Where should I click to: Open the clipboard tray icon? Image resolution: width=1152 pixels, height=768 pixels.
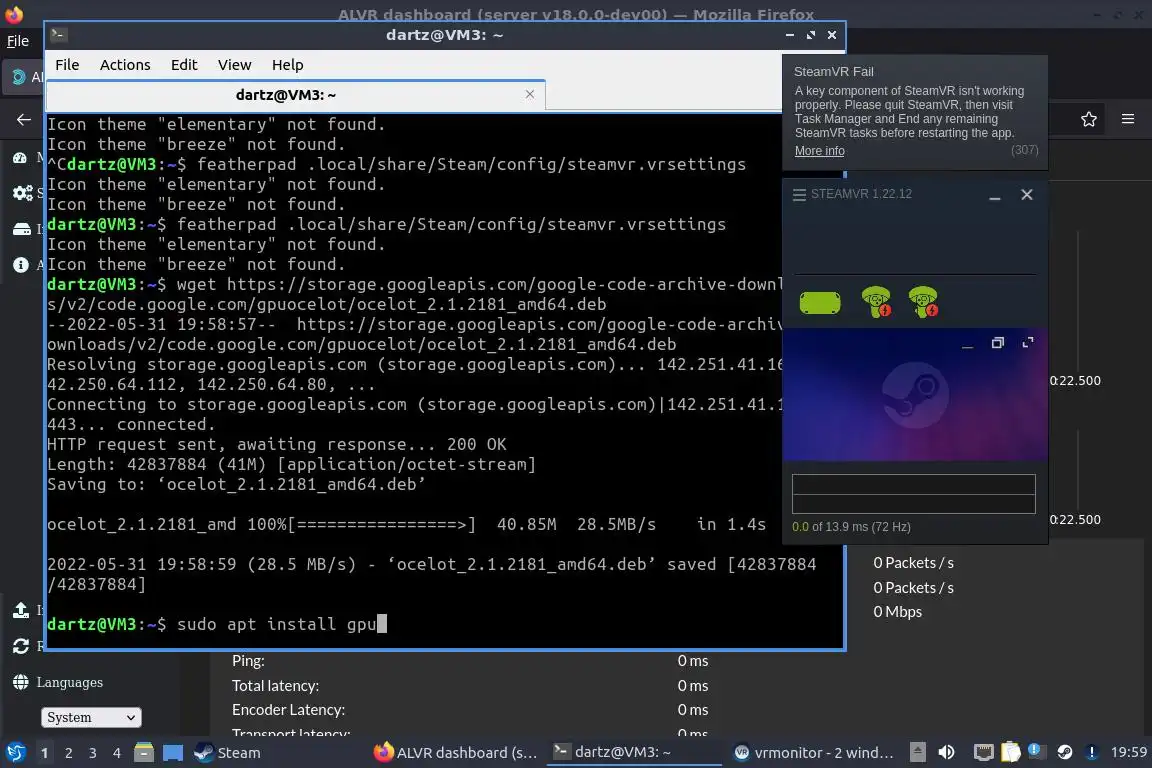[x=1011, y=752]
